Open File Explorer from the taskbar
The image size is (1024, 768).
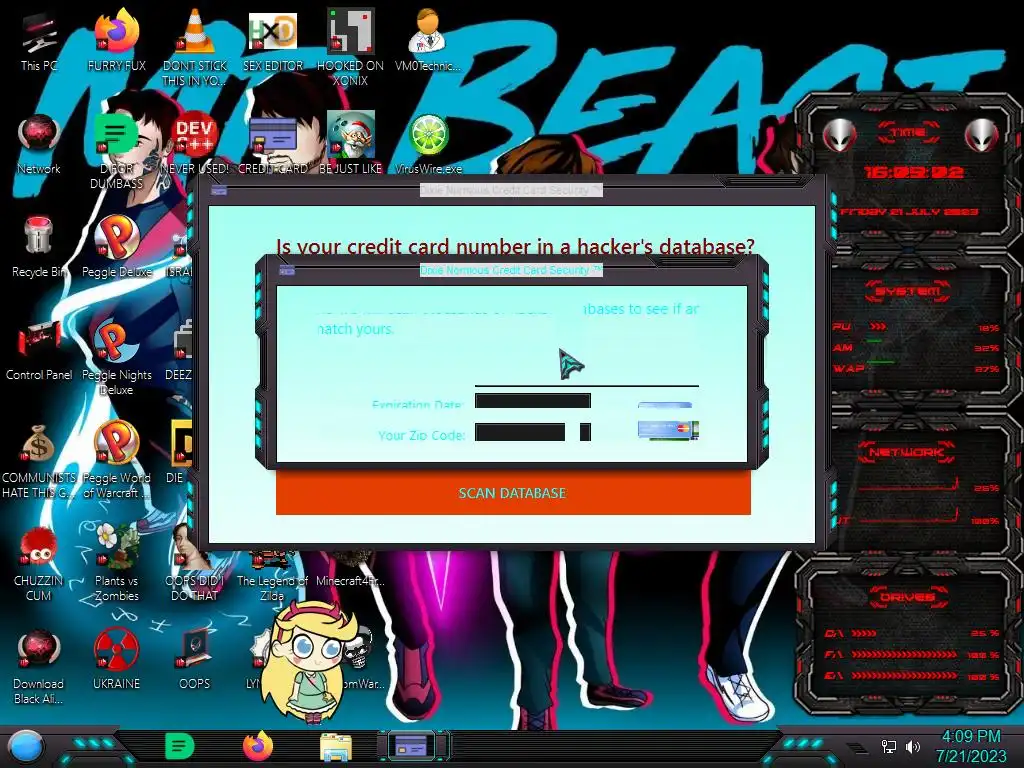(x=336, y=747)
